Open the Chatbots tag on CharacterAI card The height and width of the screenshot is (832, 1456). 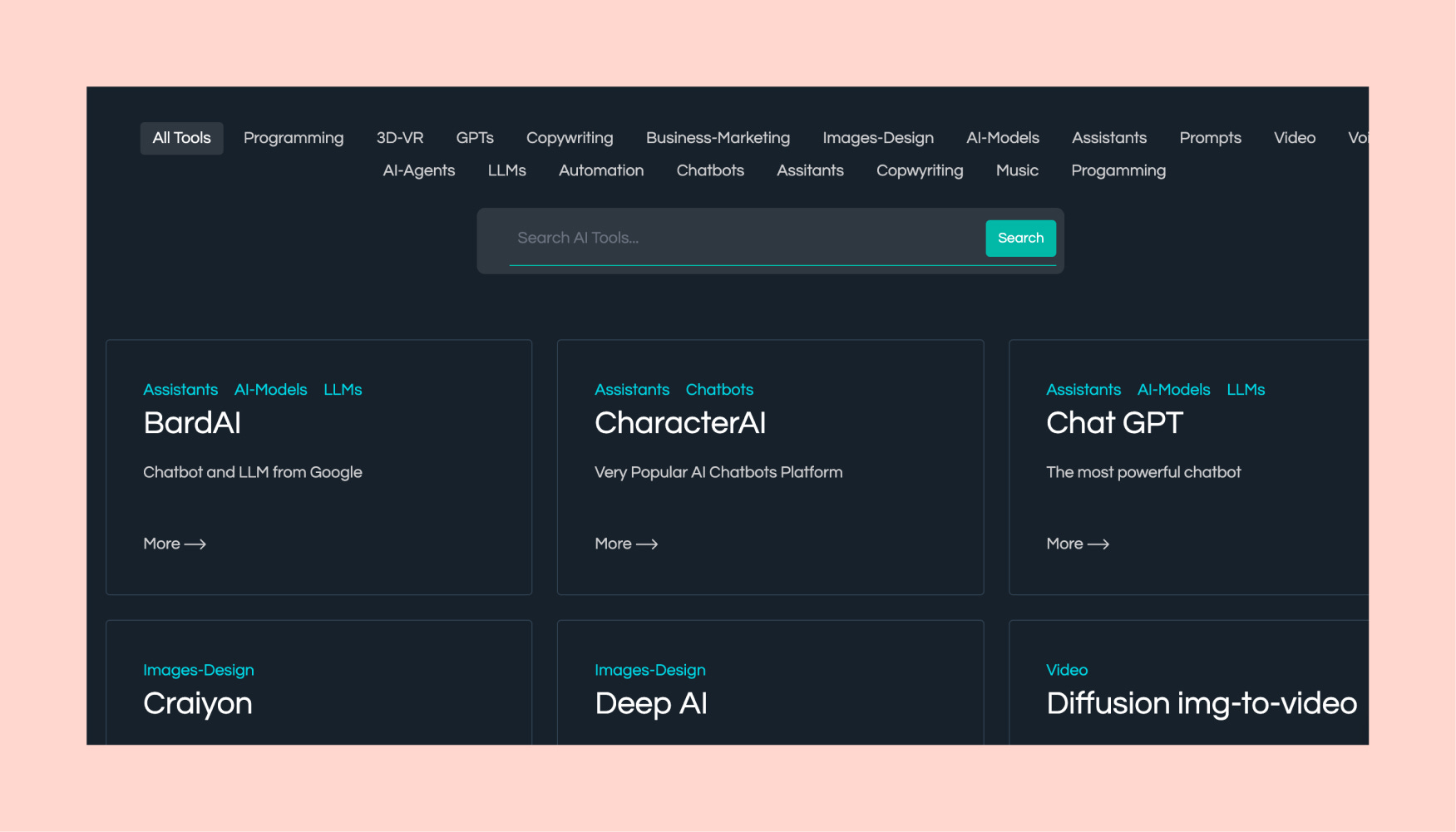click(x=719, y=390)
